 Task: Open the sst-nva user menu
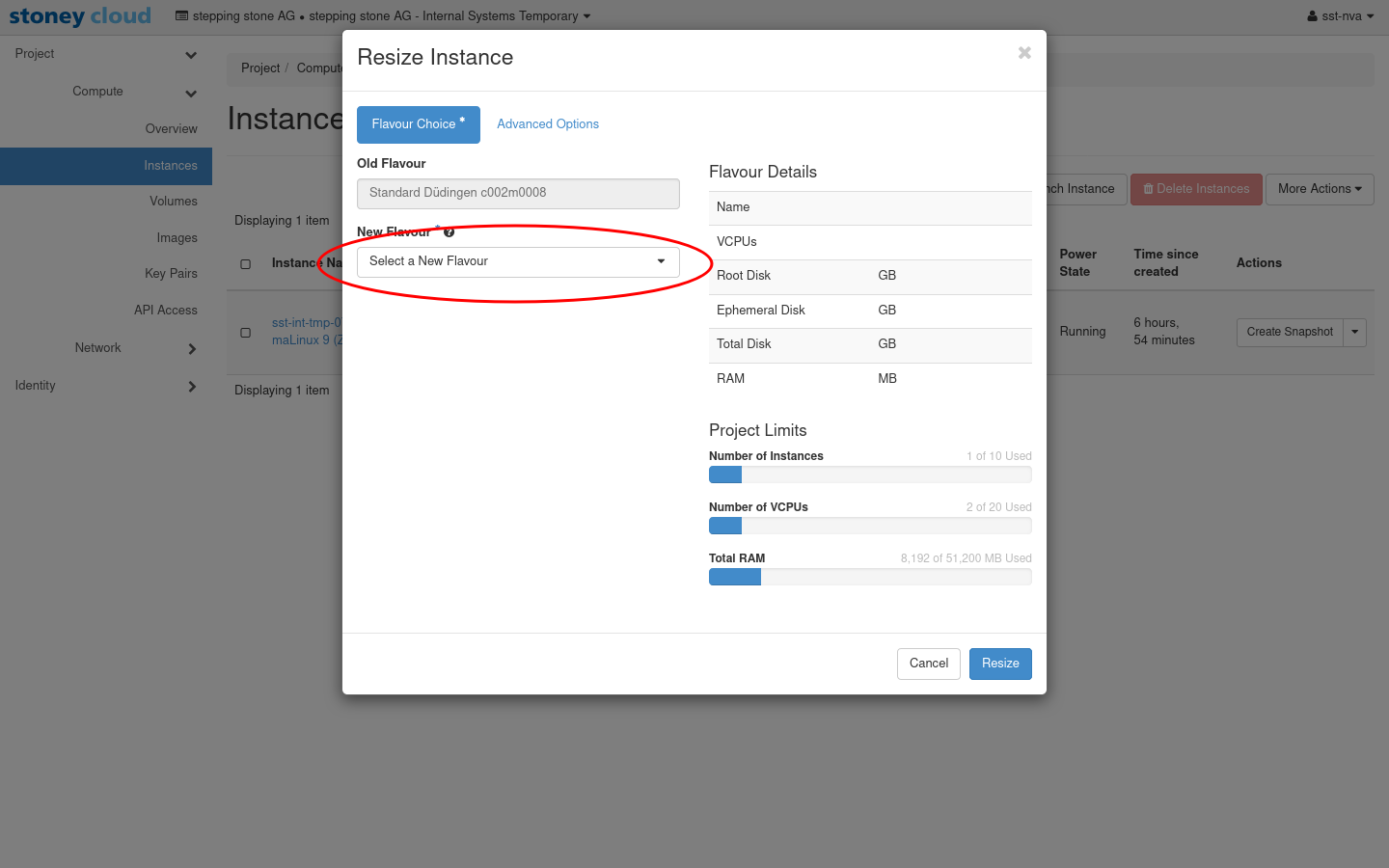click(x=1340, y=16)
